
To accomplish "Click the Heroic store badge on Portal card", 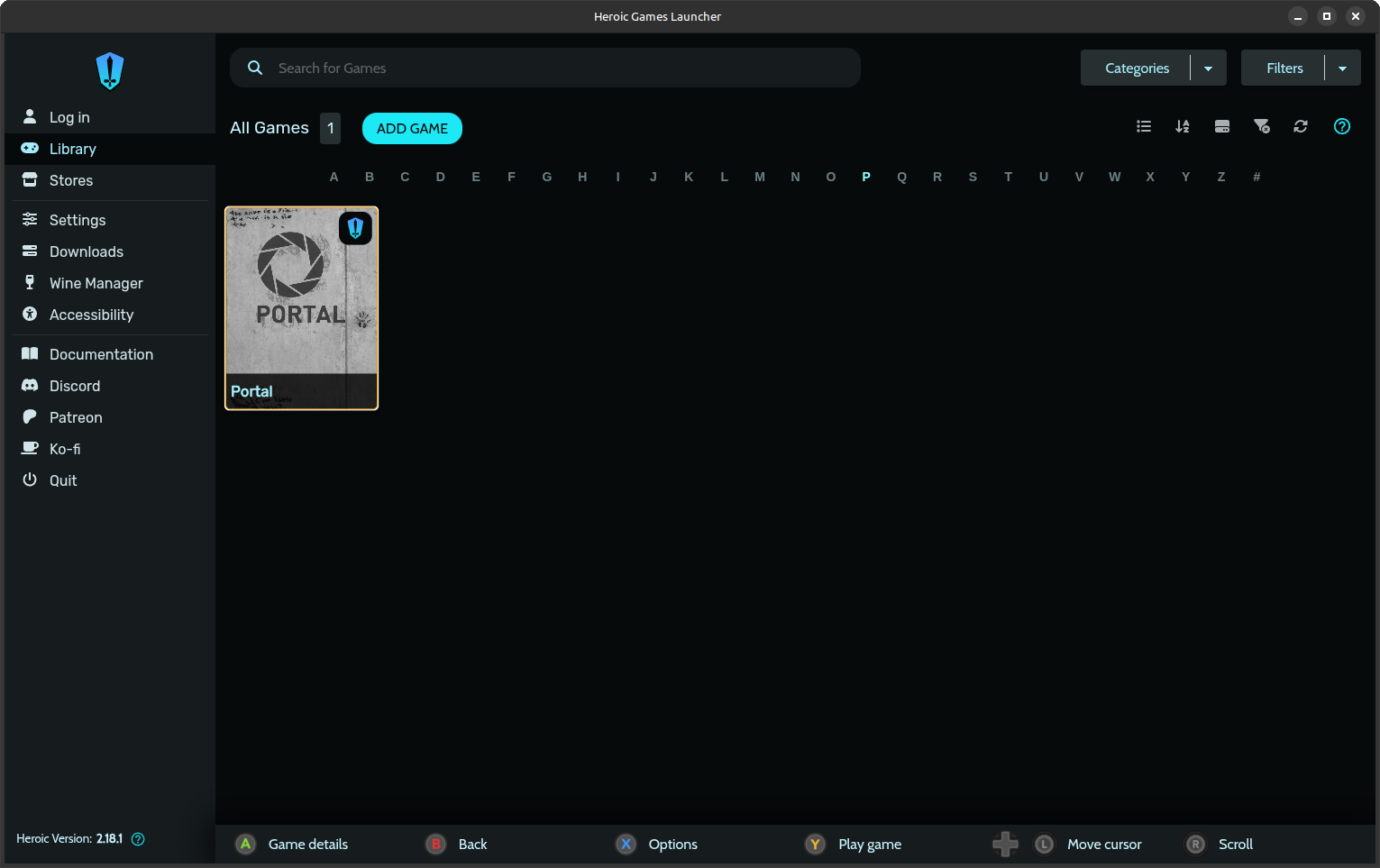I will (x=355, y=228).
